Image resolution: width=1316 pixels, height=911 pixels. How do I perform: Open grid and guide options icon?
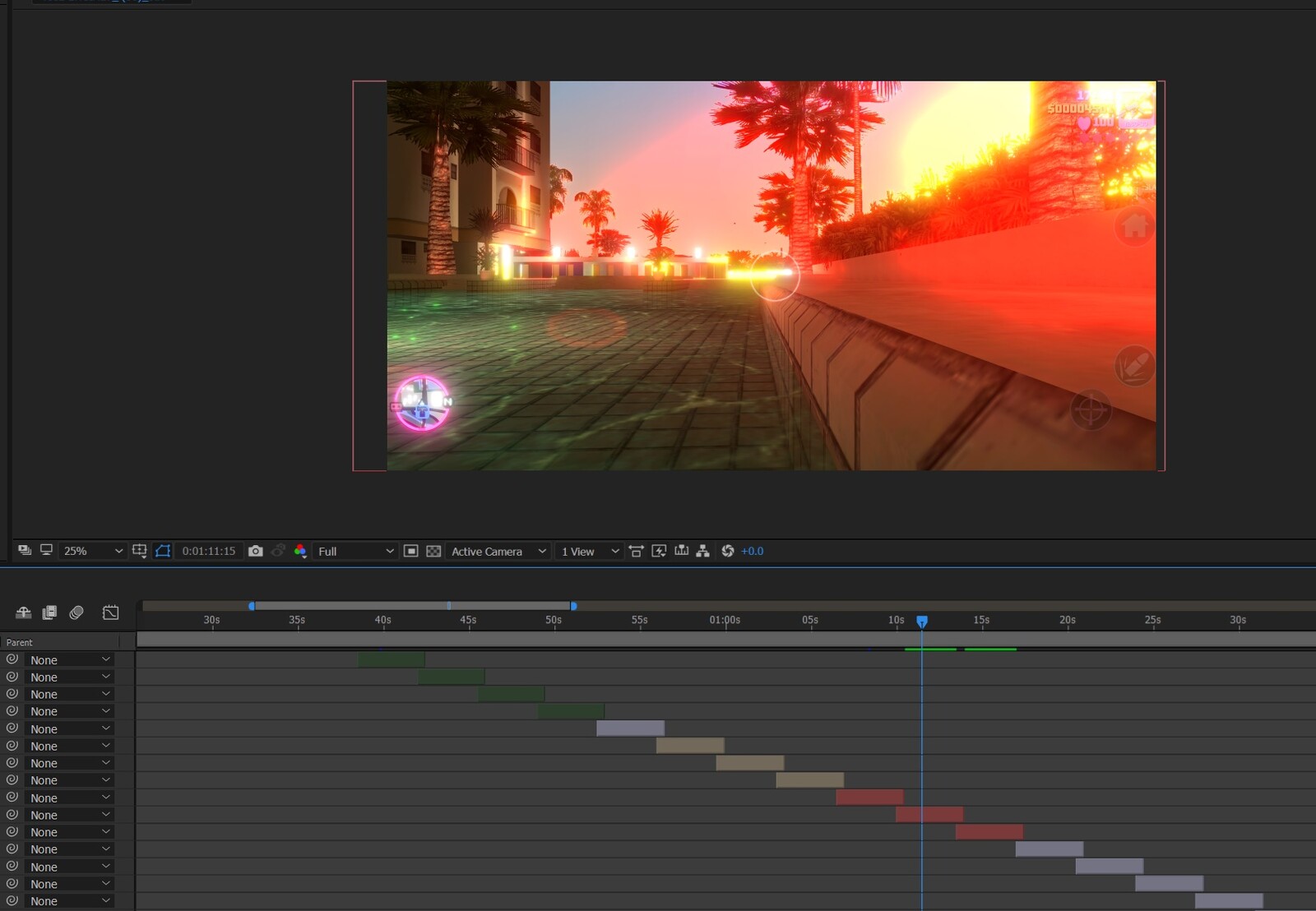[x=140, y=551]
